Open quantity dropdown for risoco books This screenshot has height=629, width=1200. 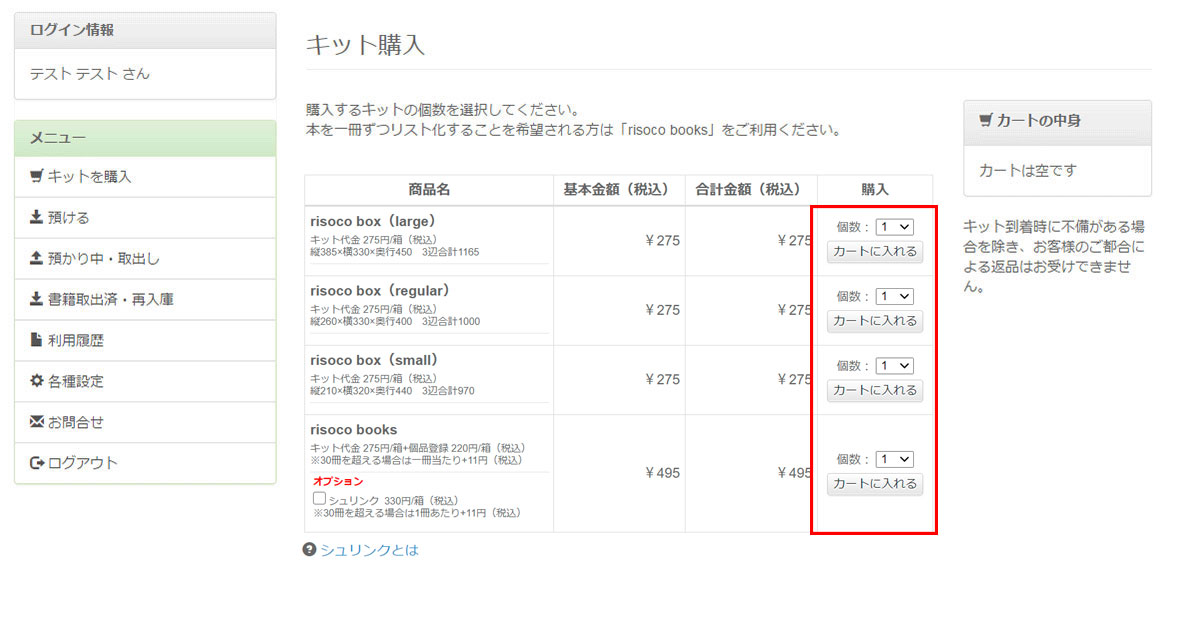click(x=894, y=459)
